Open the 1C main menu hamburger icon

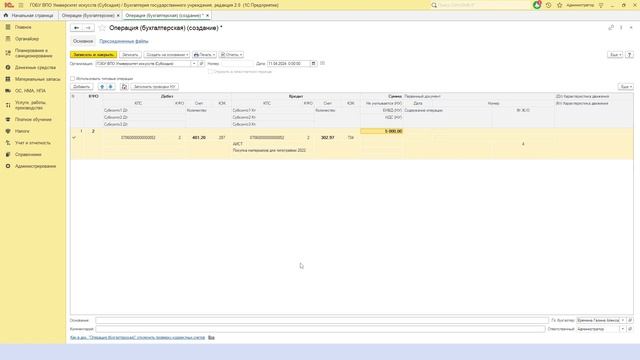click(21, 5)
